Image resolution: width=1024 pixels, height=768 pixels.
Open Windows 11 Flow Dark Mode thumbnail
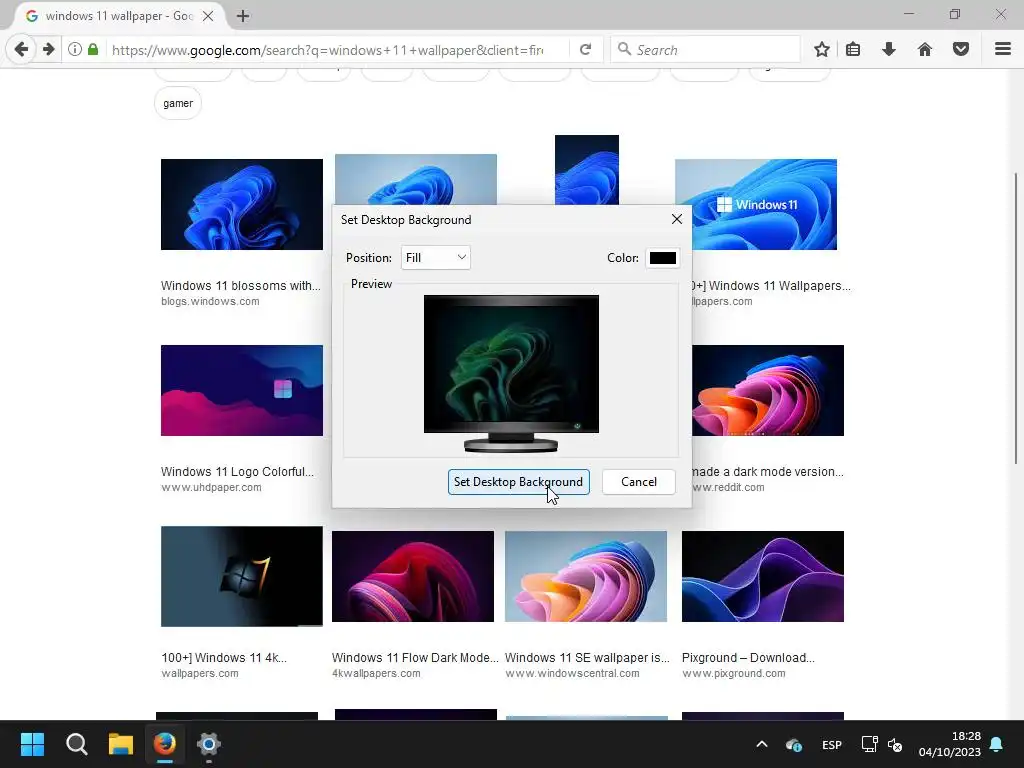click(413, 576)
